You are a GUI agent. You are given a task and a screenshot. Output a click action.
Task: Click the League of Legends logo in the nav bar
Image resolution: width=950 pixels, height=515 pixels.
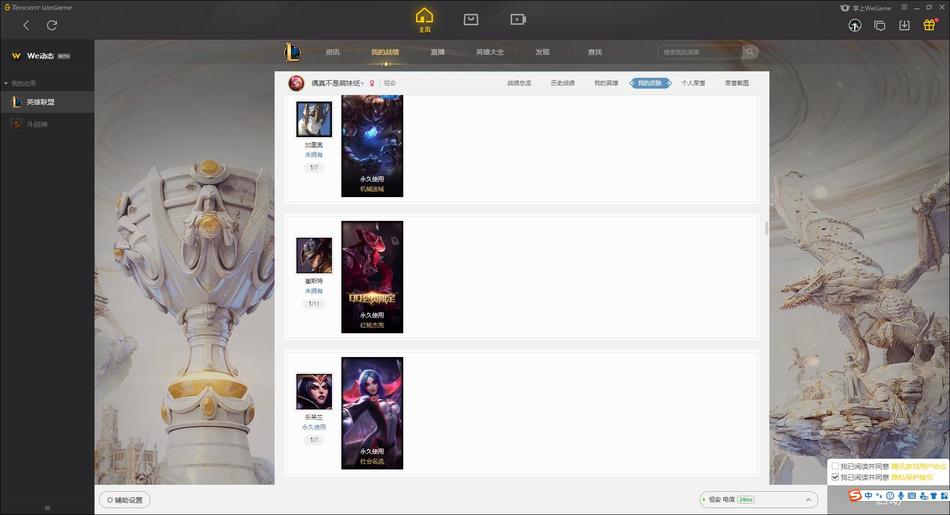[x=292, y=52]
